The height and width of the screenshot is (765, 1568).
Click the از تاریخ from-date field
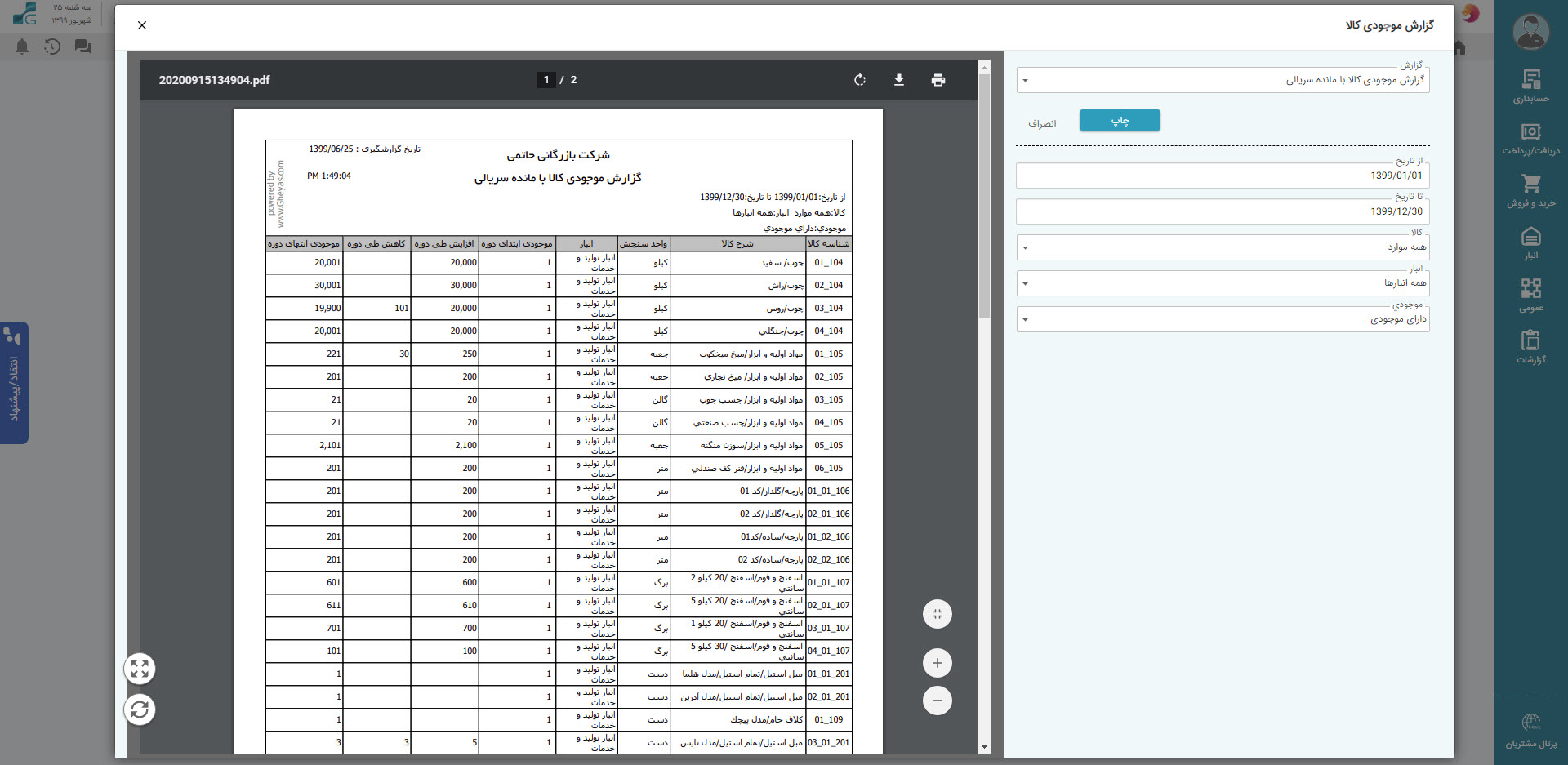pos(1223,176)
